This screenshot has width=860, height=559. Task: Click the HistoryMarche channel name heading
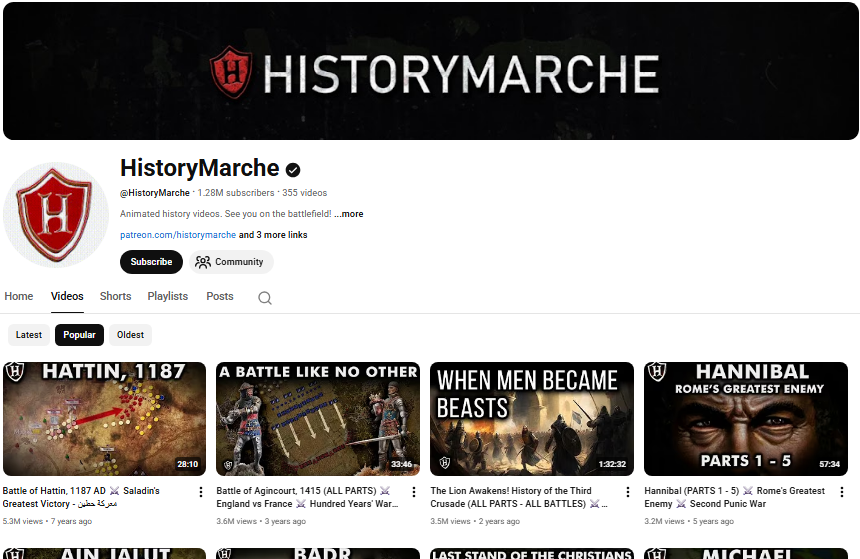click(200, 168)
